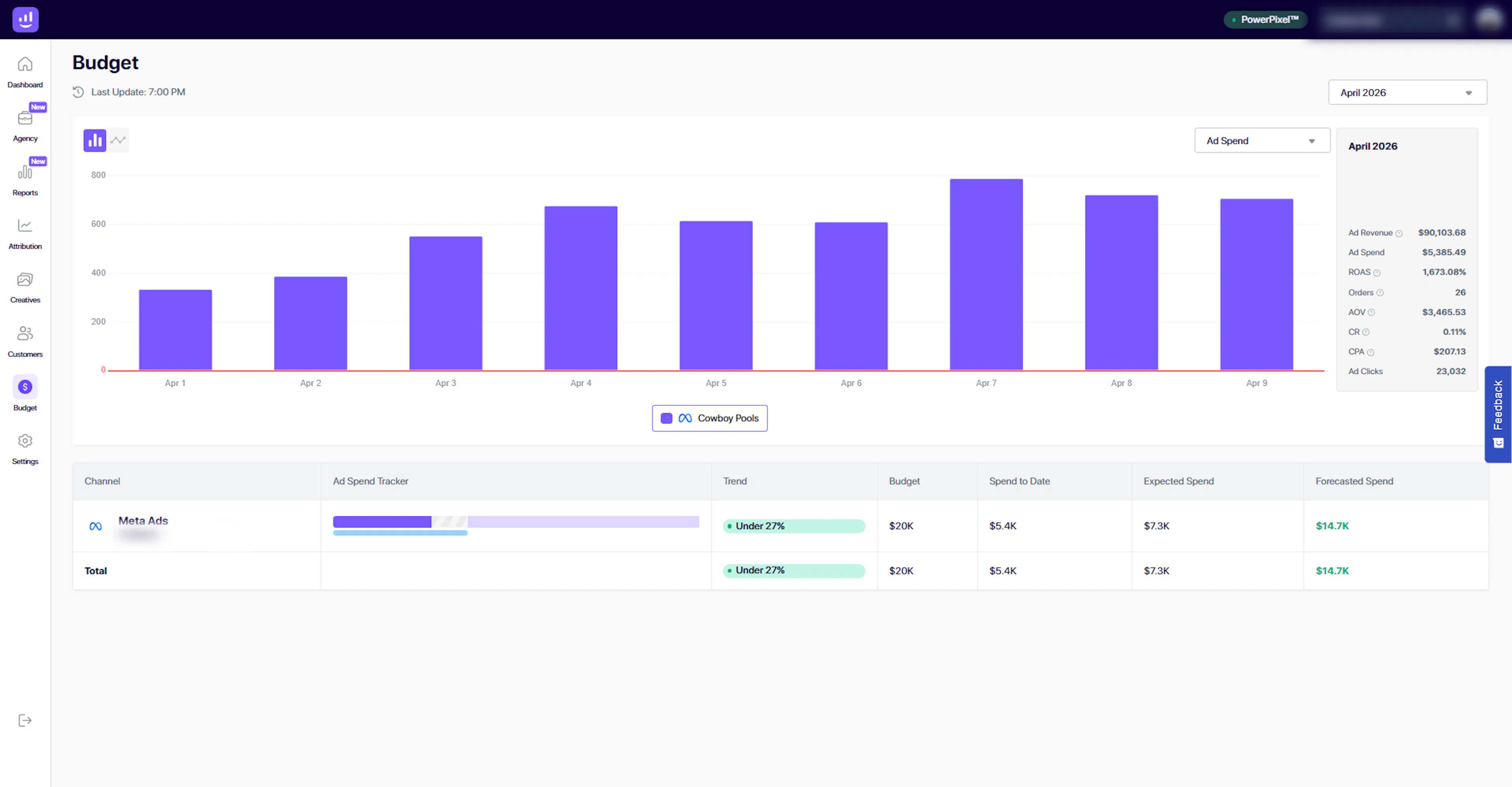Open the Dashboard home icon

[25, 65]
